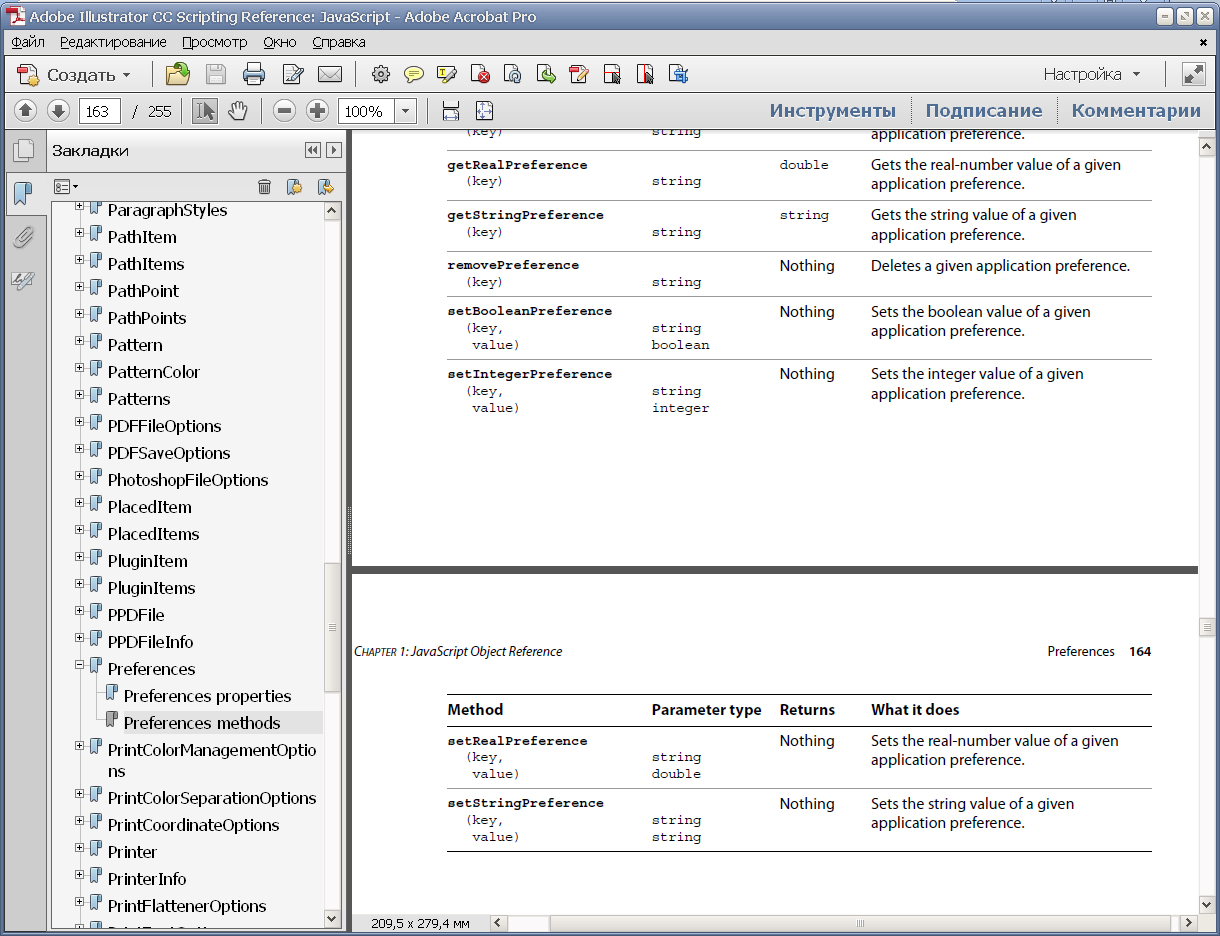Expand the PDFSaveOptions bookmark node
Image resolution: width=1220 pixels, height=936 pixels.
[80, 448]
